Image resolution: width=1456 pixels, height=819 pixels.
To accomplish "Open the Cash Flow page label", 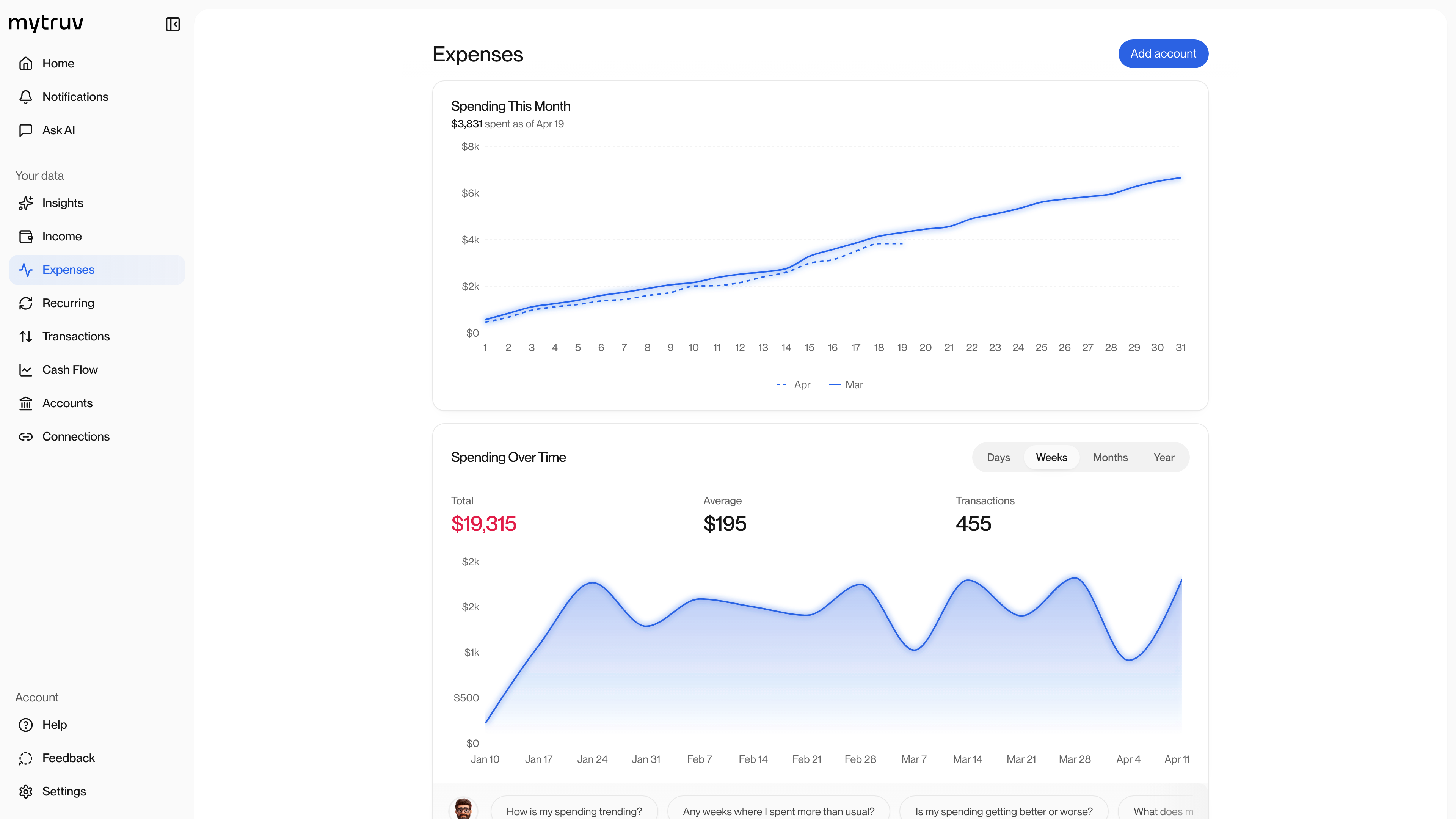I will click(70, 370).
